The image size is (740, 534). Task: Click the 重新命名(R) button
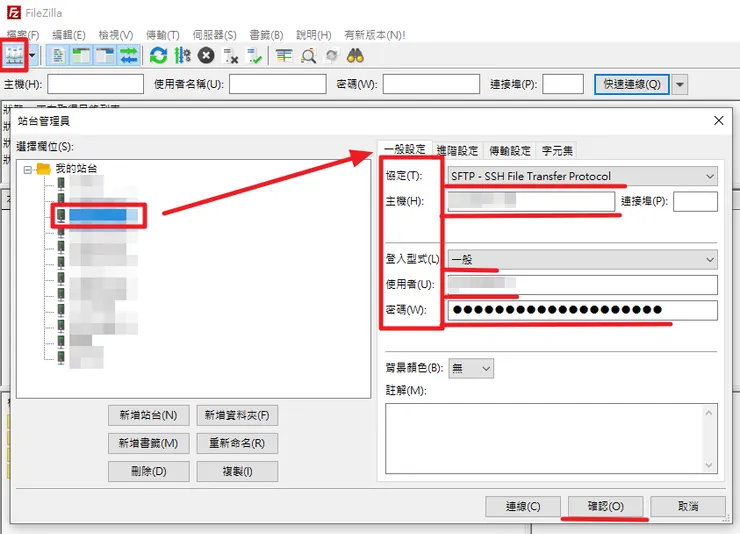click(237, 443)
